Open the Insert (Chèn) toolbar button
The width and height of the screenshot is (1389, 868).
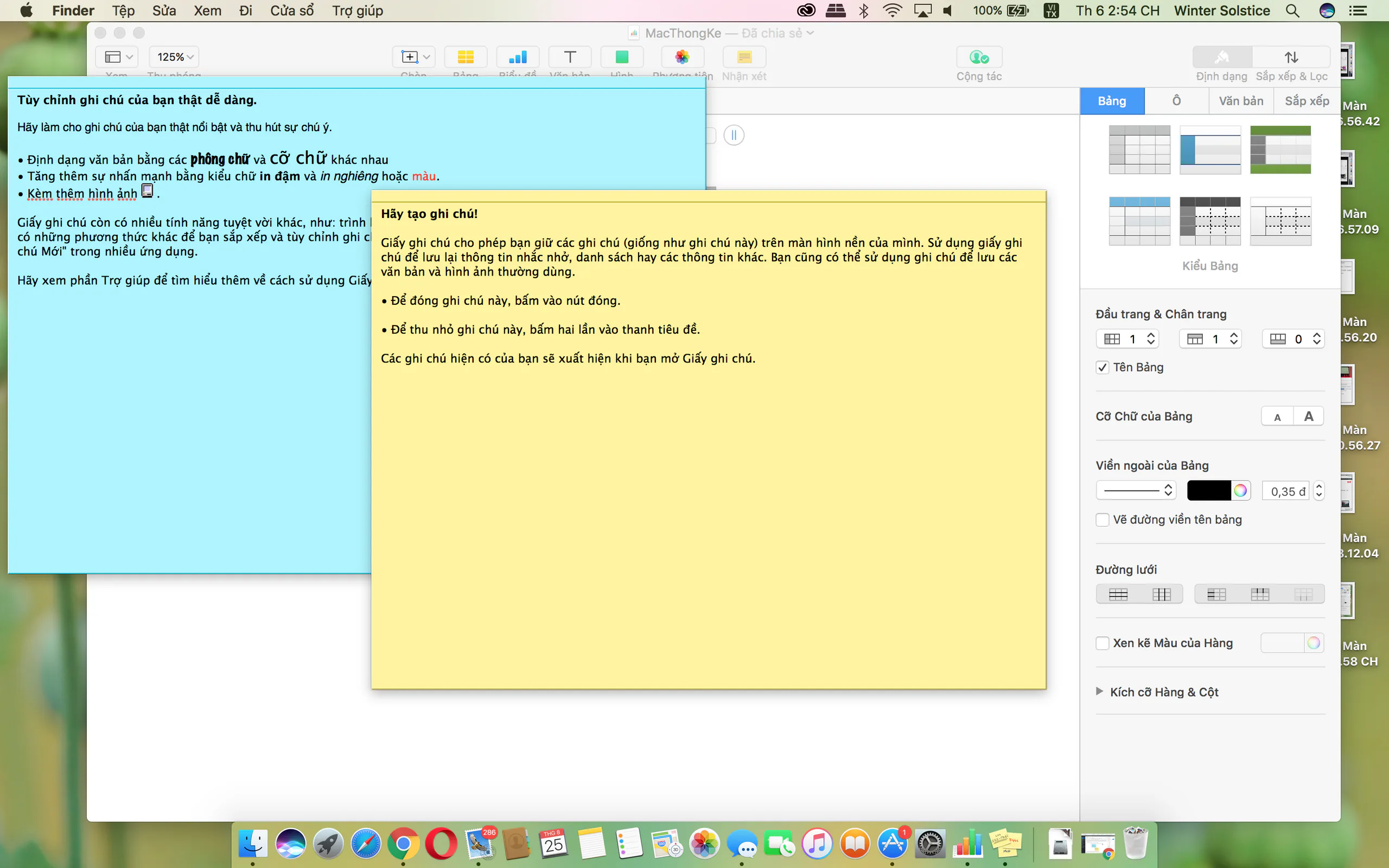tap(414, 57)
